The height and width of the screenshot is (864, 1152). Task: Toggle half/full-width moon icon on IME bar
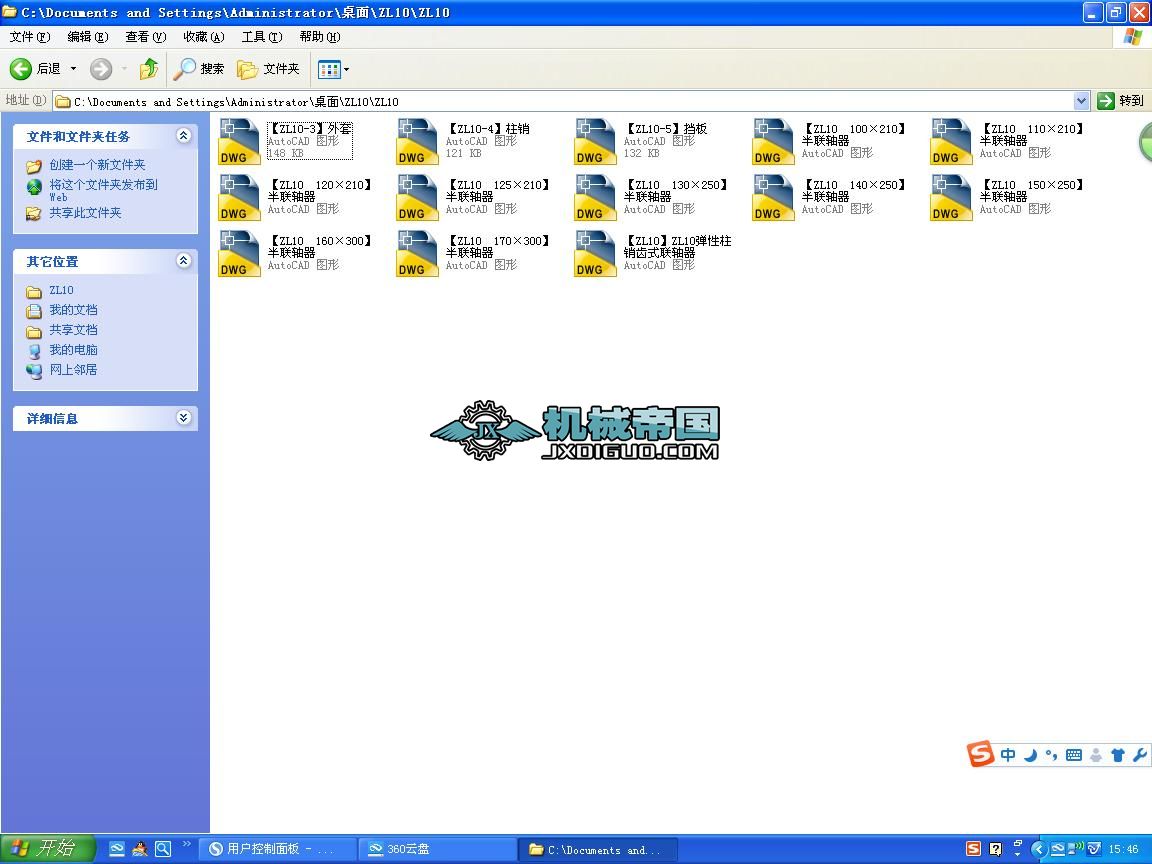tap(1030, 755)
